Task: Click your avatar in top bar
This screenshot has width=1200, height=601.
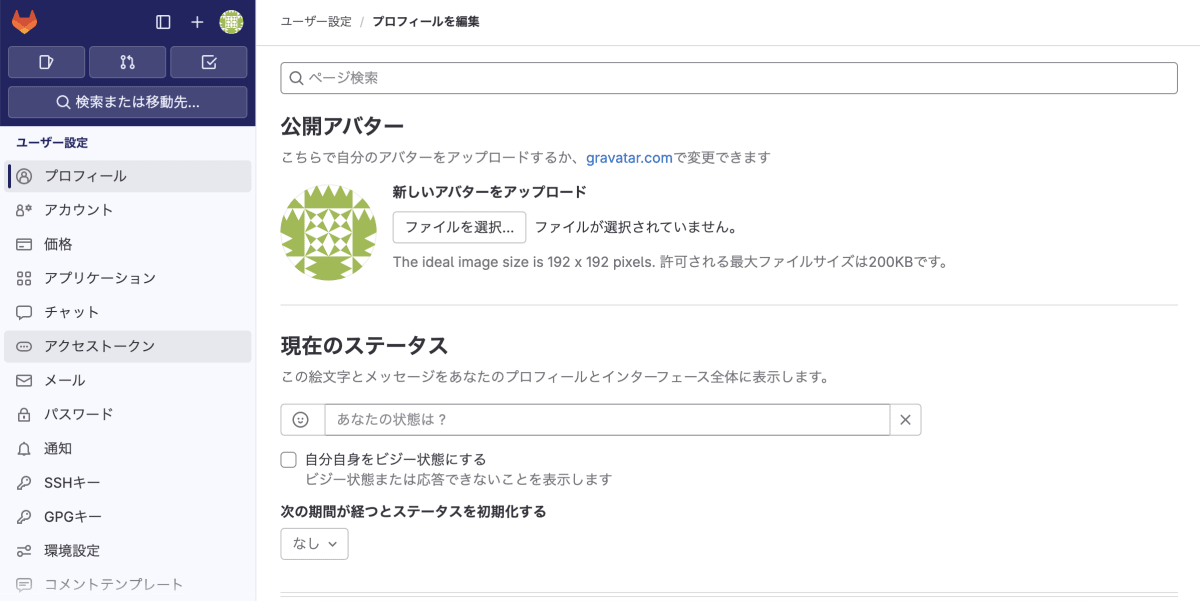Action: click(x=231, y=21)
